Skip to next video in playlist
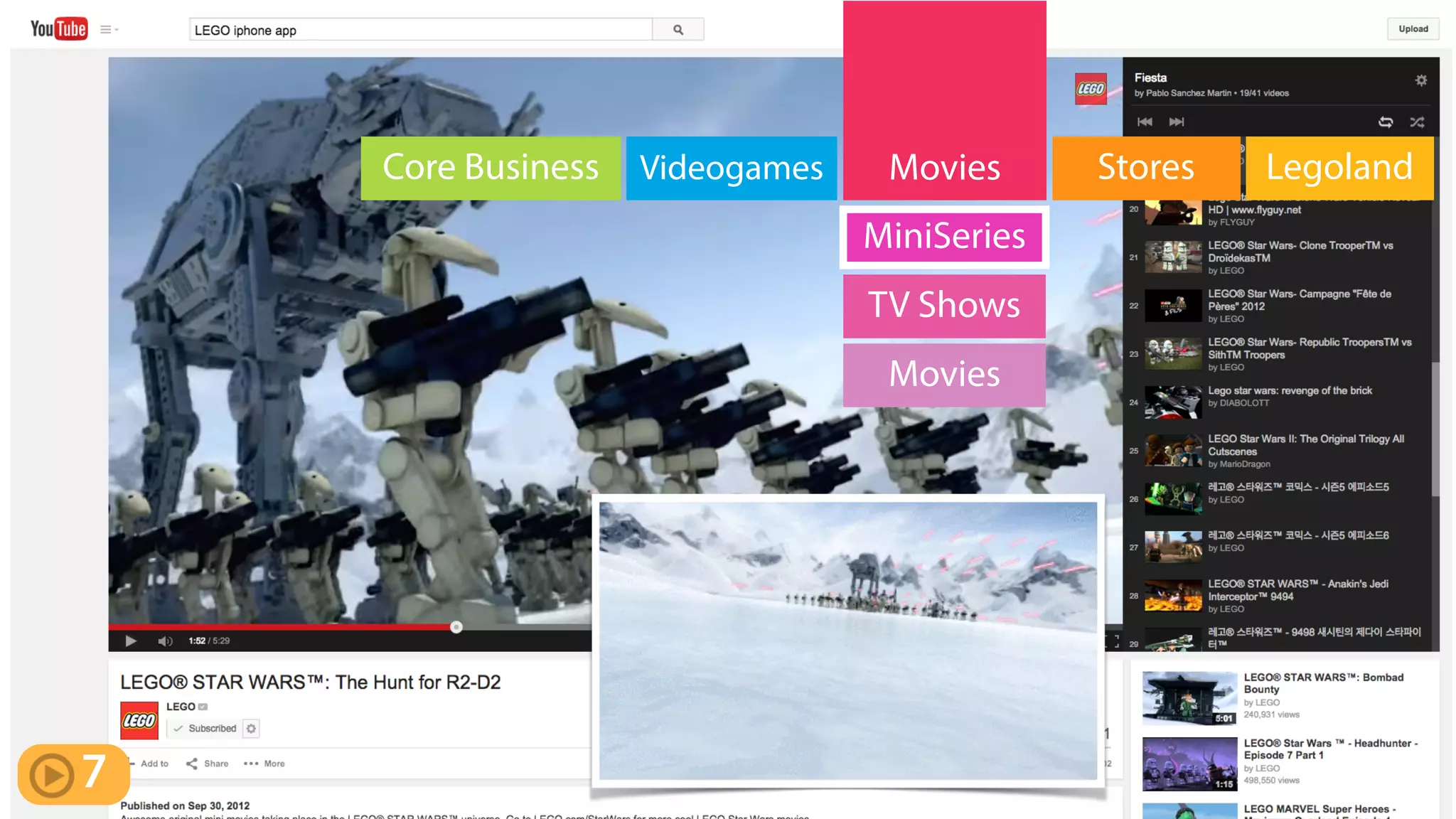Viewport: 1456px width, 819px height. (x=1177, y=122)
